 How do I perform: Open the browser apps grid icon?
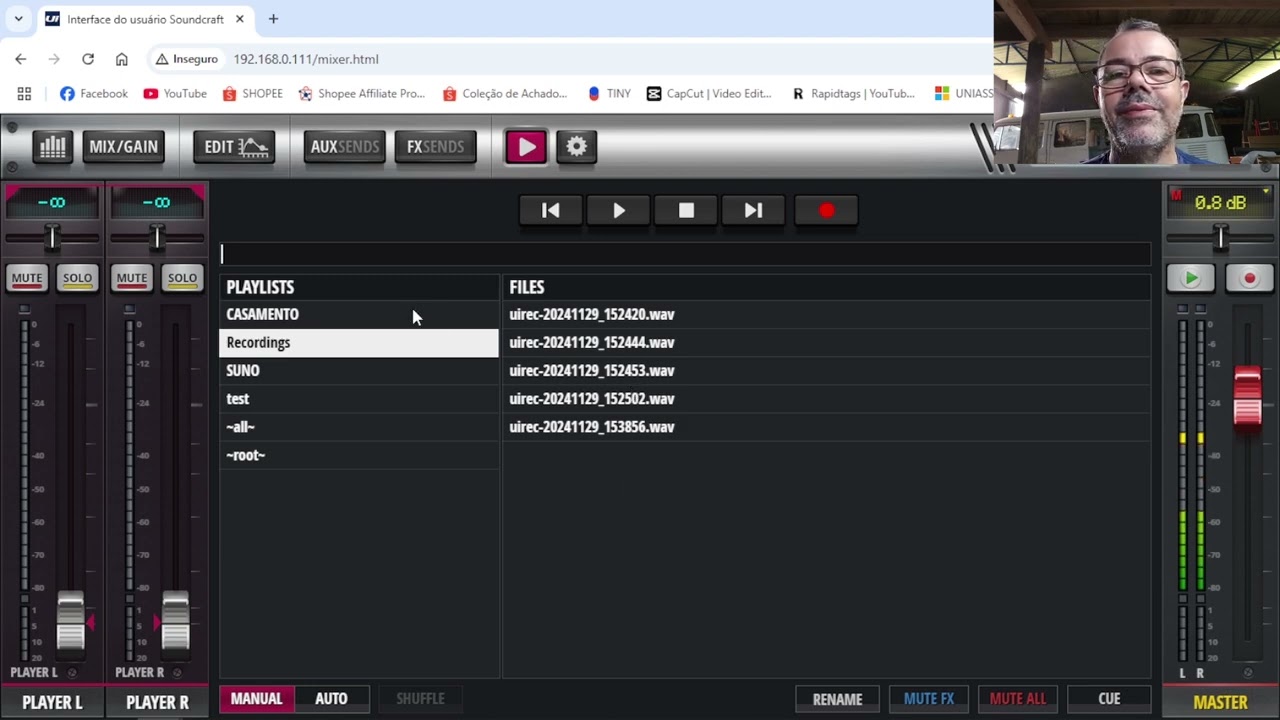tap(24, 93)
